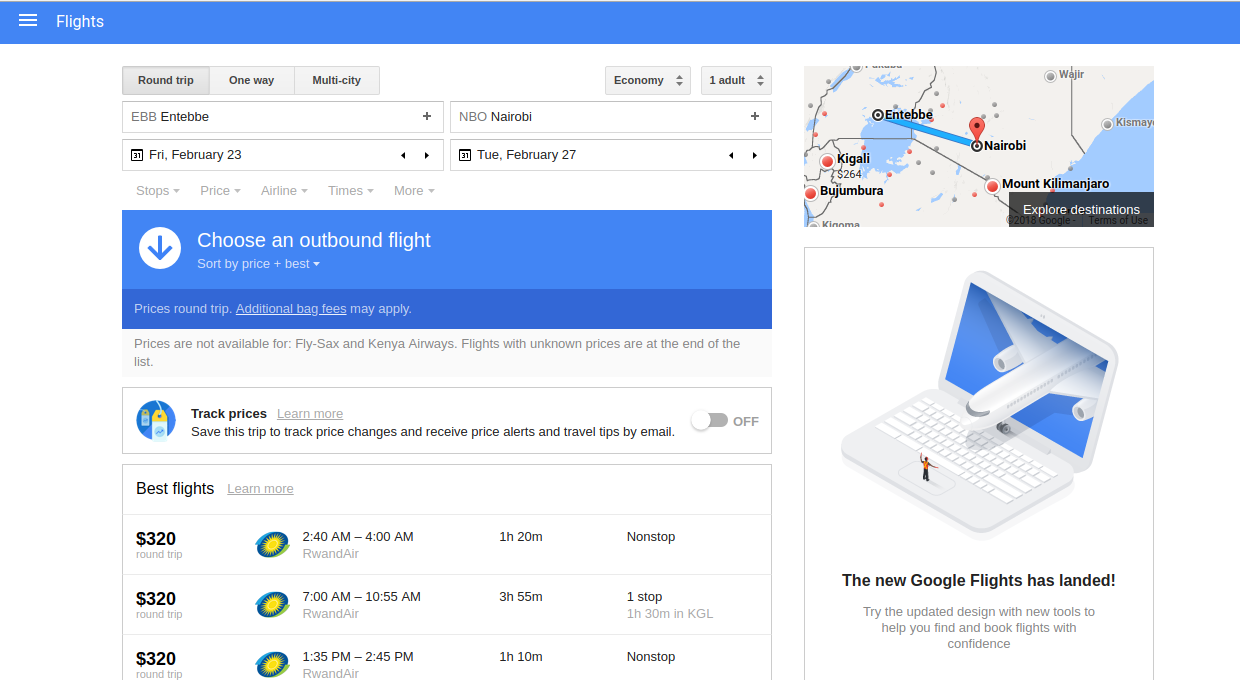Click the 1 stop label
Viewport: 1240px width, 680px height.
pyautogui.click(x=645, y=597)
